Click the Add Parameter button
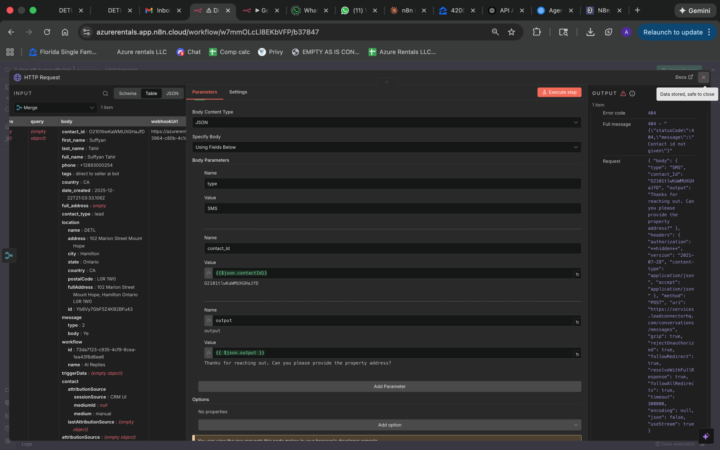This screenshot has width=720, height=450. (389, 386)
